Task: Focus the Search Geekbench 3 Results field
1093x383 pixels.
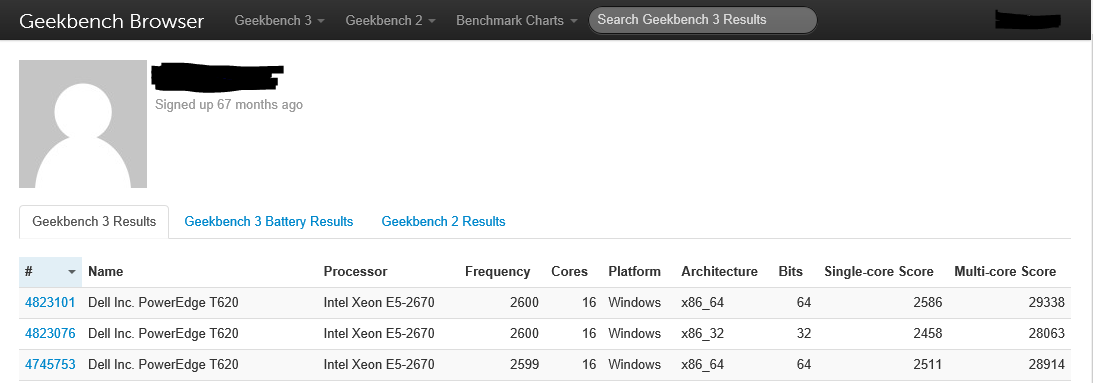Action: coord(703,20)
